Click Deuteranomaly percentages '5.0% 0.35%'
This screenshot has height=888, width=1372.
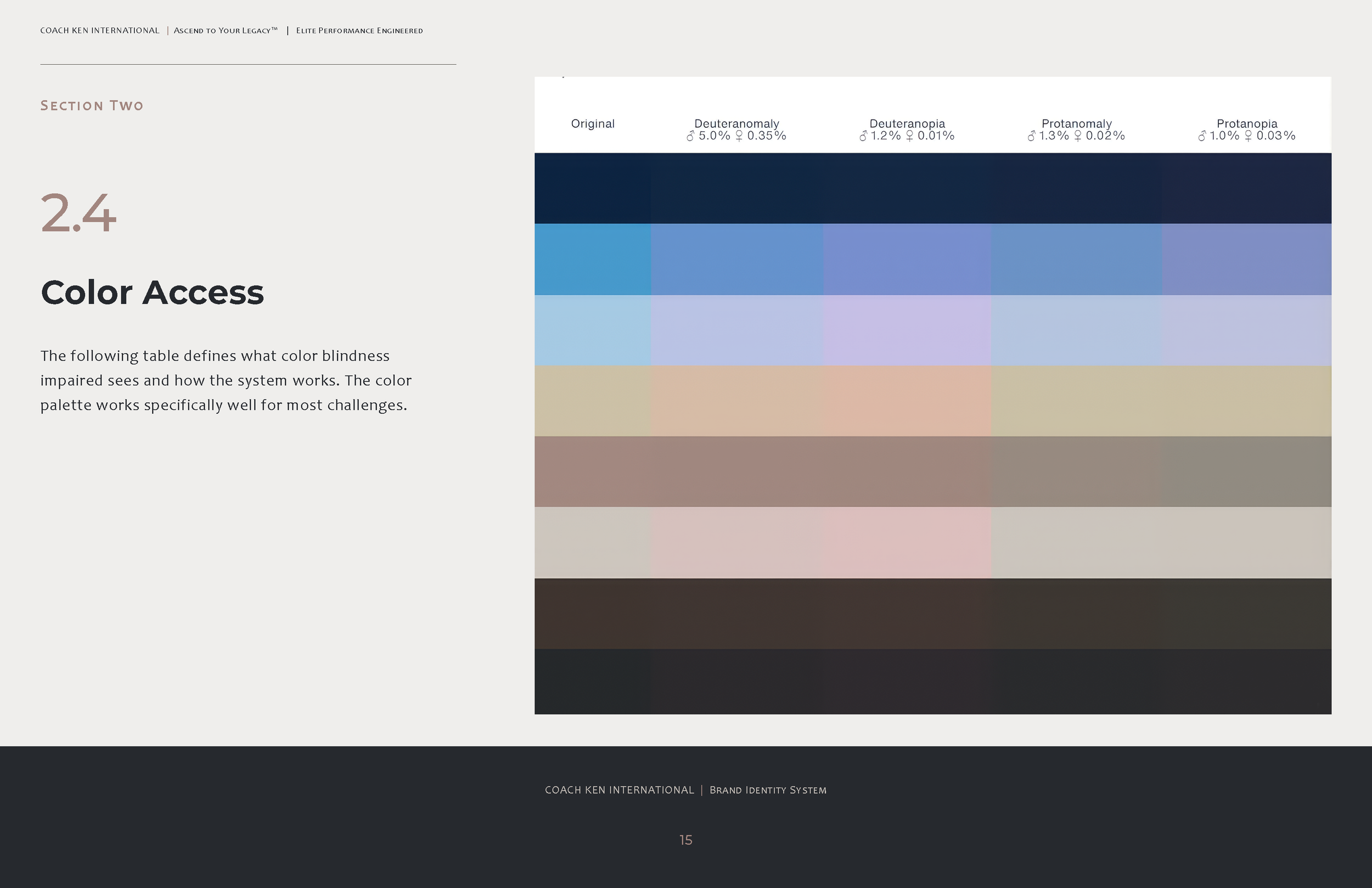point(736,136)
